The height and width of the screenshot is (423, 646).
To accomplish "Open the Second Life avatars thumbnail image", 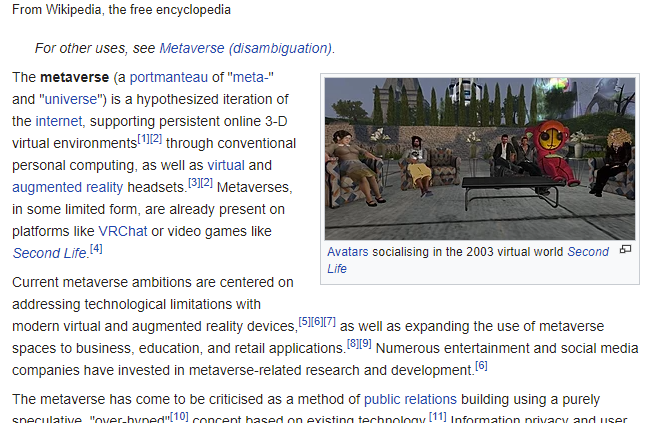I will click(480, 158).
